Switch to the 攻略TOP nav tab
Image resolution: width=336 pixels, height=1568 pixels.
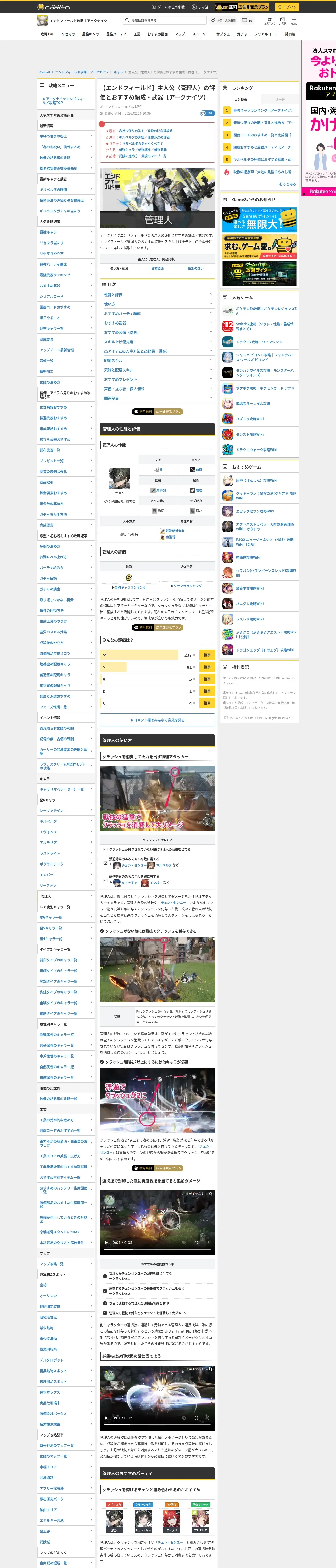pos(48,34)
